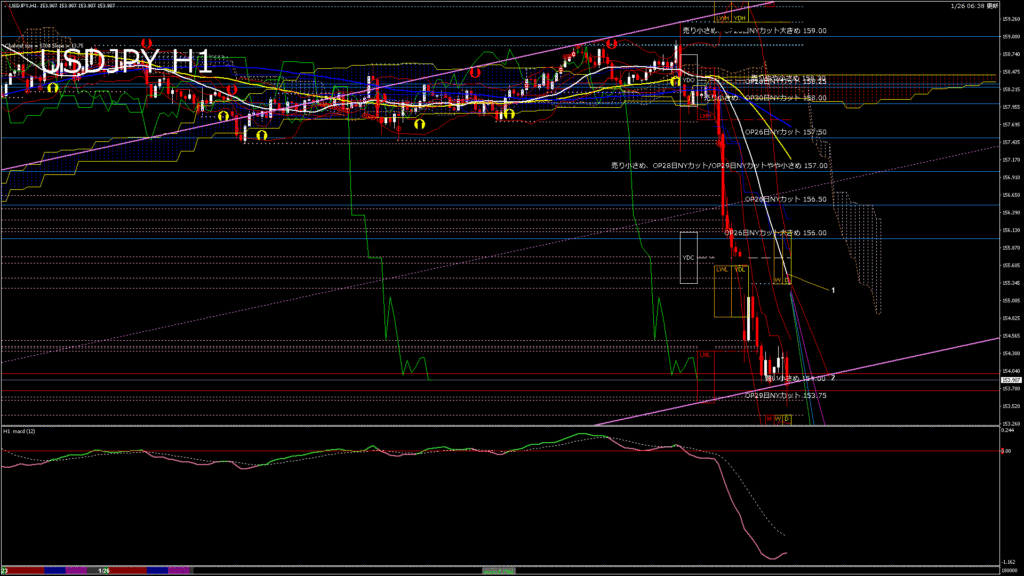1024x576 pixels.
Task: Click the 1/26 date marker on timeline
Action: pos(104,569)
